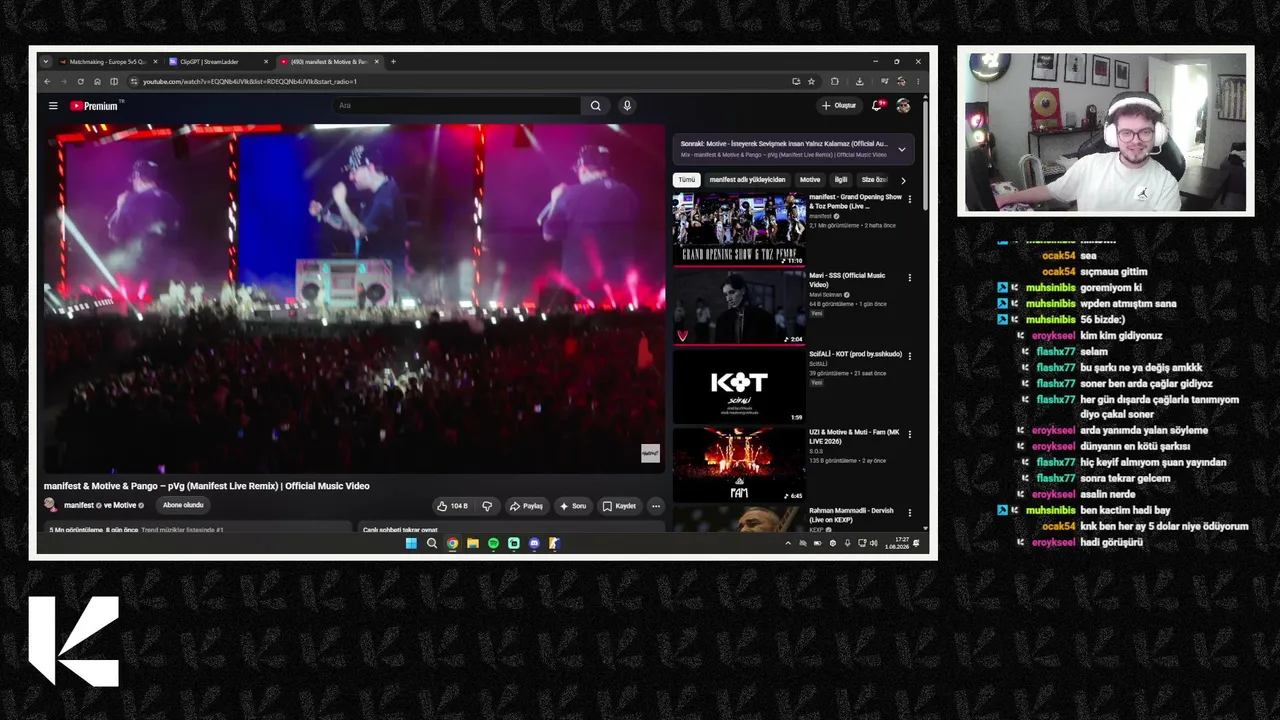Open the manifest channel name link
The image size is (1280, 720).
pyautogui.click(x=79, y=506)
